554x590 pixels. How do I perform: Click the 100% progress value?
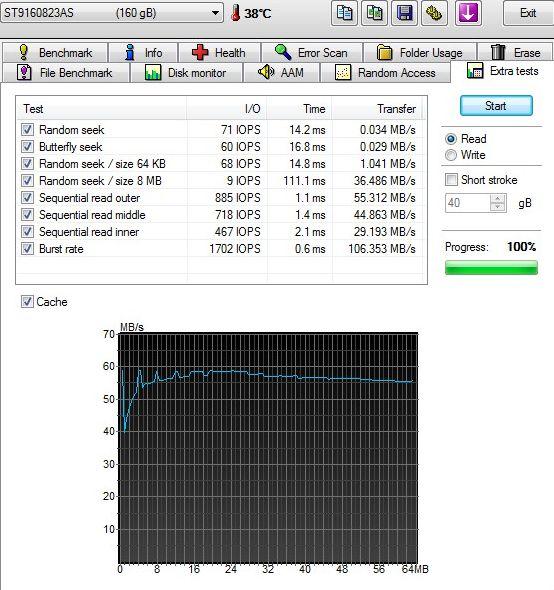pos(522,247)
